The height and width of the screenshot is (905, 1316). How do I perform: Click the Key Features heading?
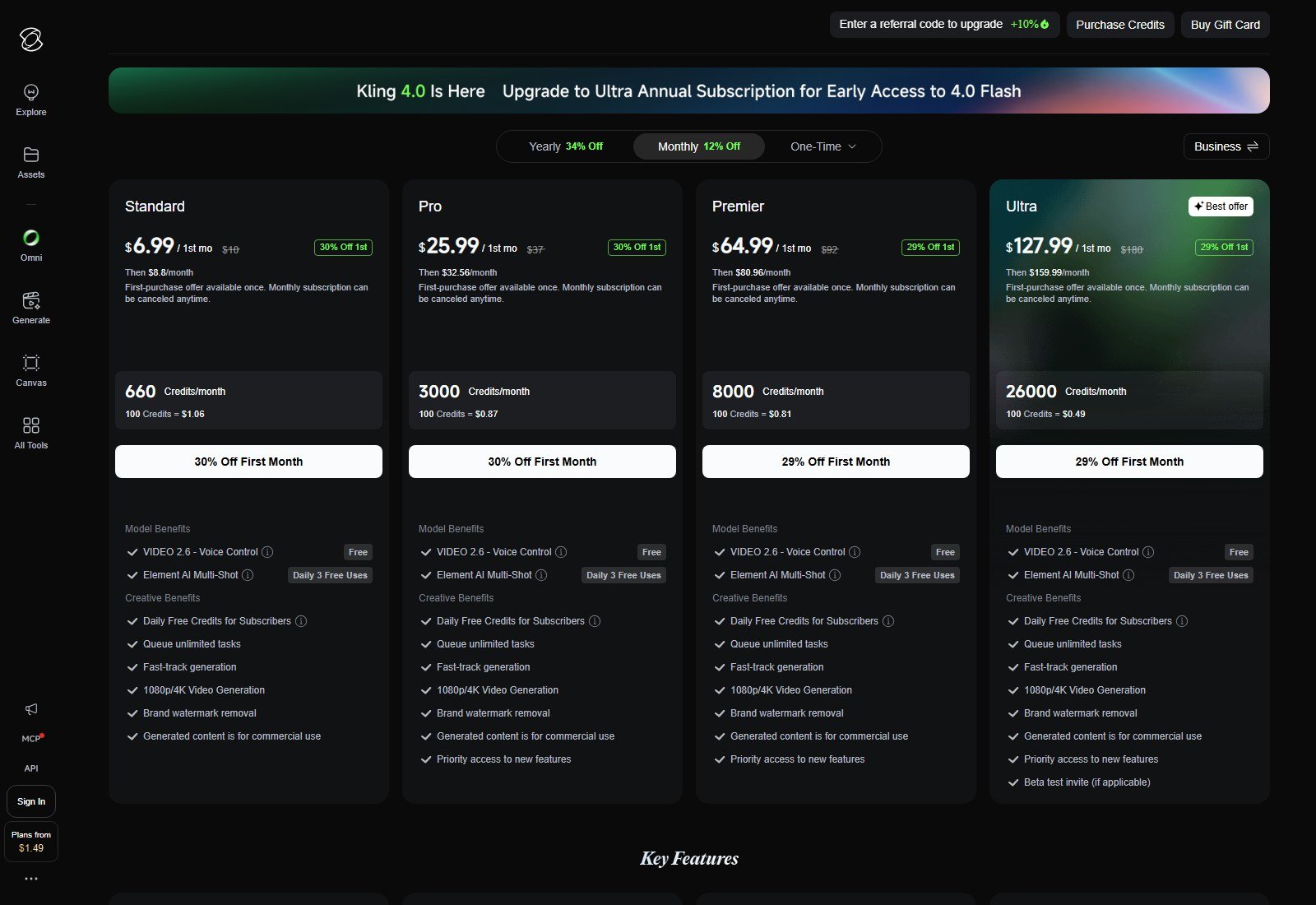pyautogui.click(x=689, y=858)
